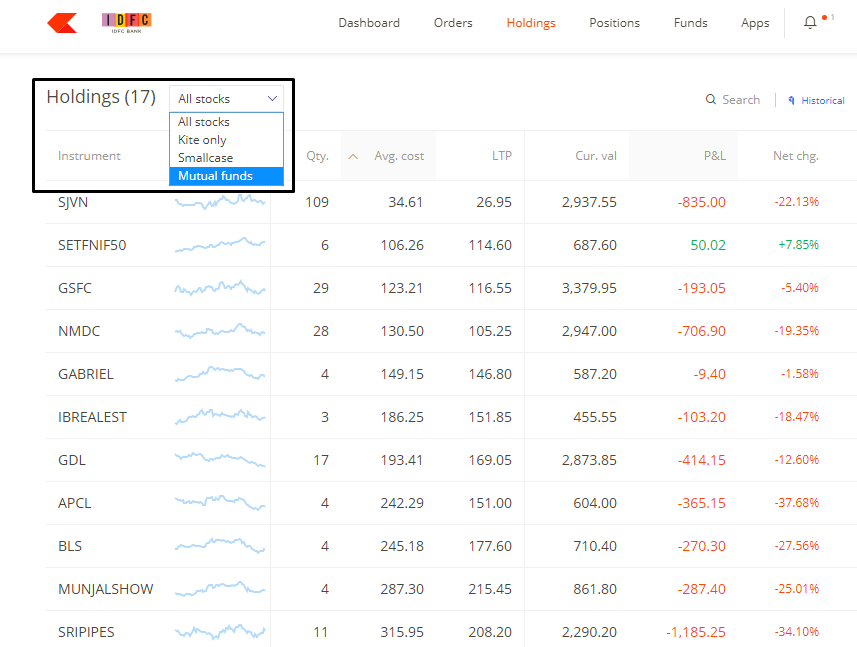Click the SJVN sparkline chart
This screenshot has height=647, width=857.
pyautogui.click(x=220, y=202)
